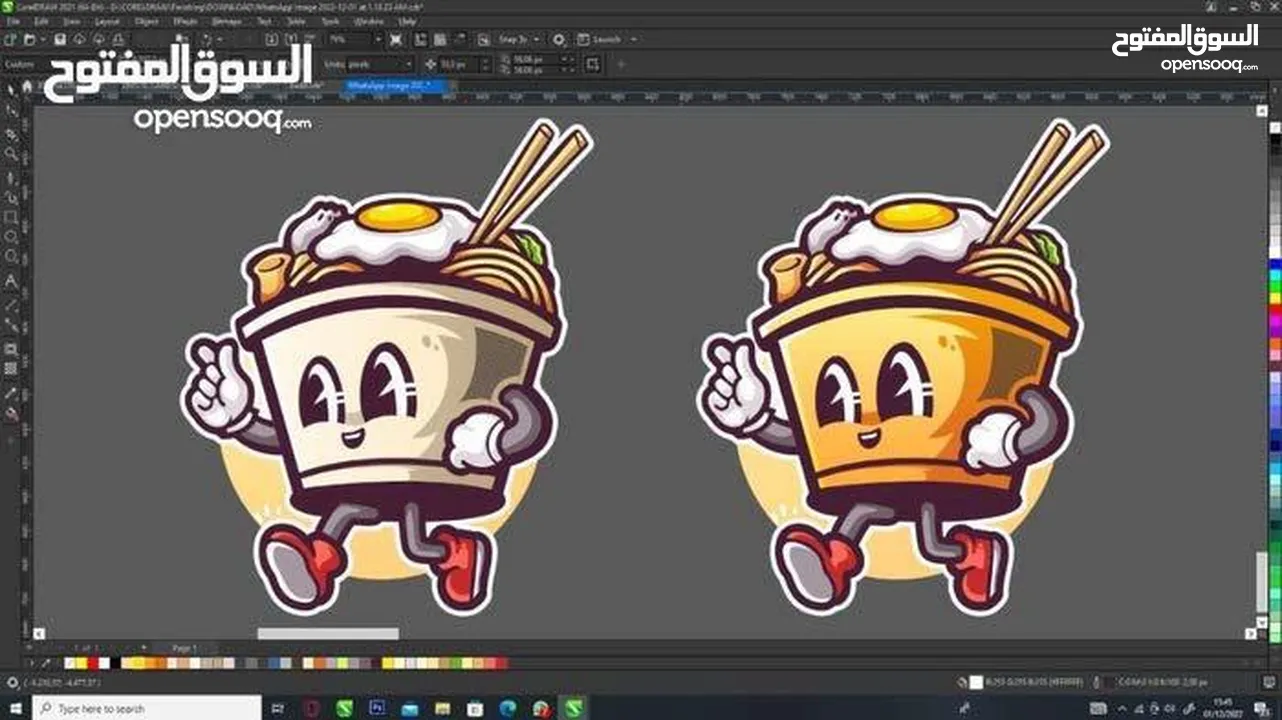Viewport: 1282px width, 720px height.
Task: Click the nudge distance input field
Action: 458,64
